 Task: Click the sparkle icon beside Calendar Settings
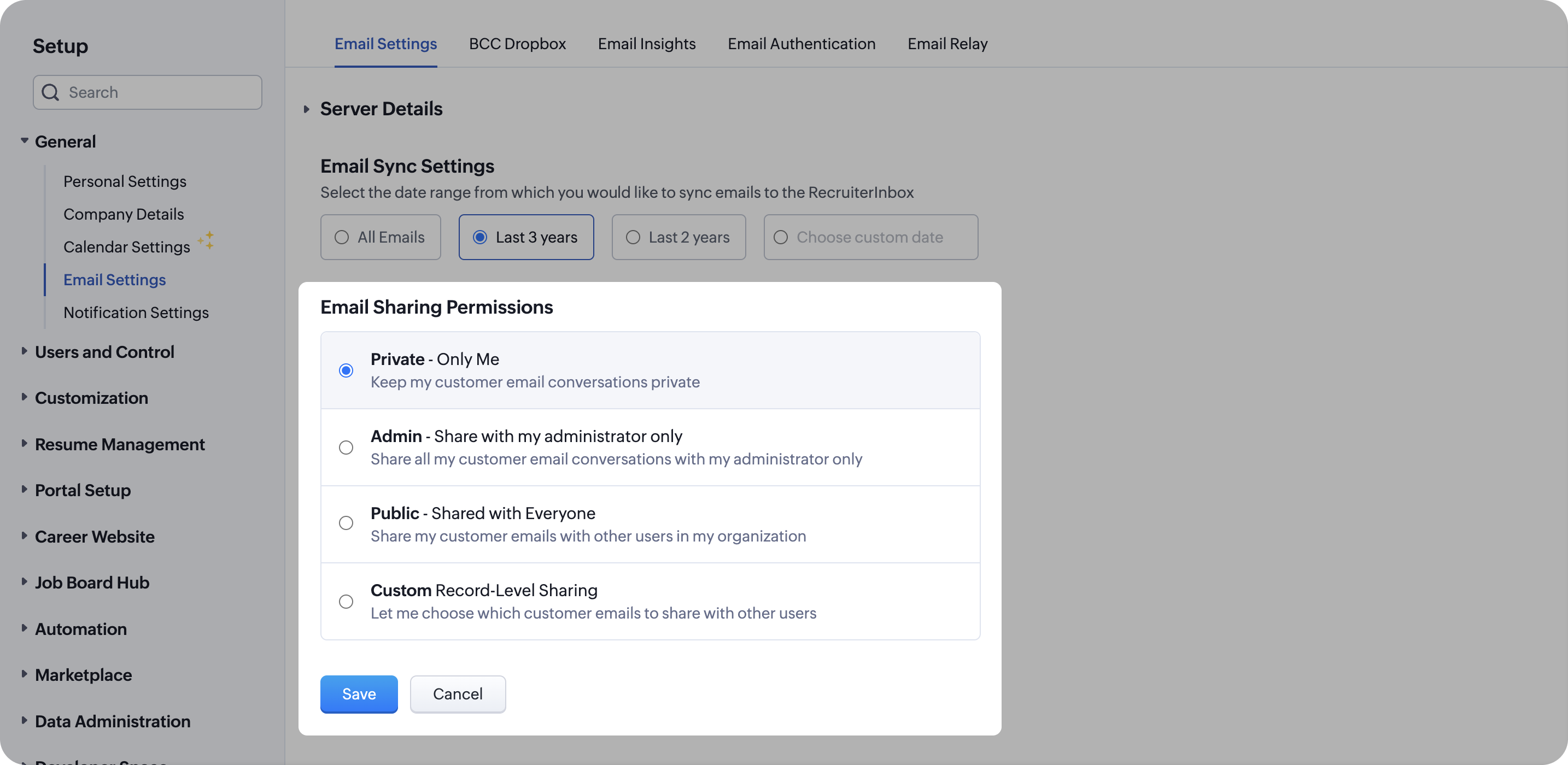[206, 240]
